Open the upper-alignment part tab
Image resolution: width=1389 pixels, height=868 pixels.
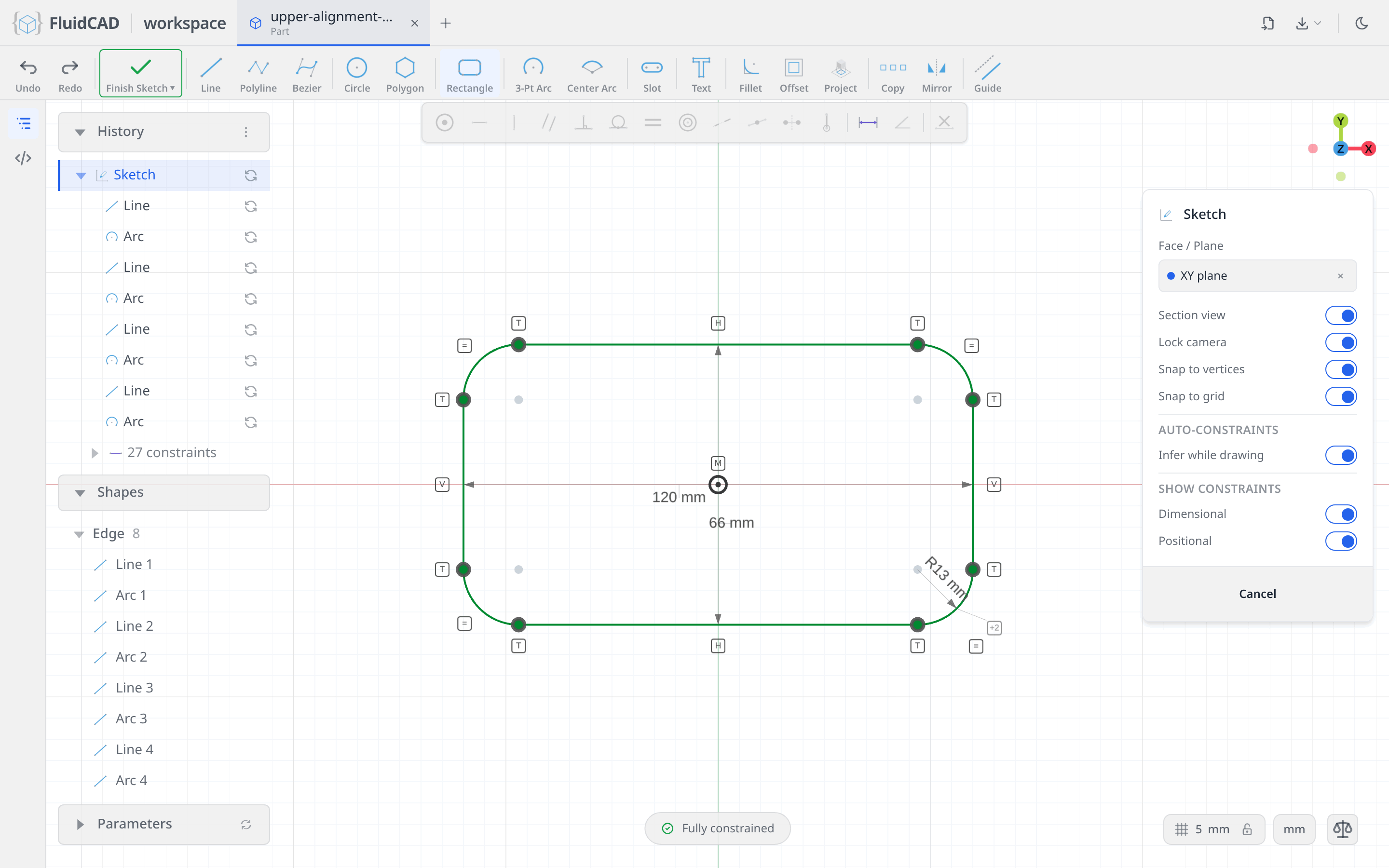pos(333,23)
